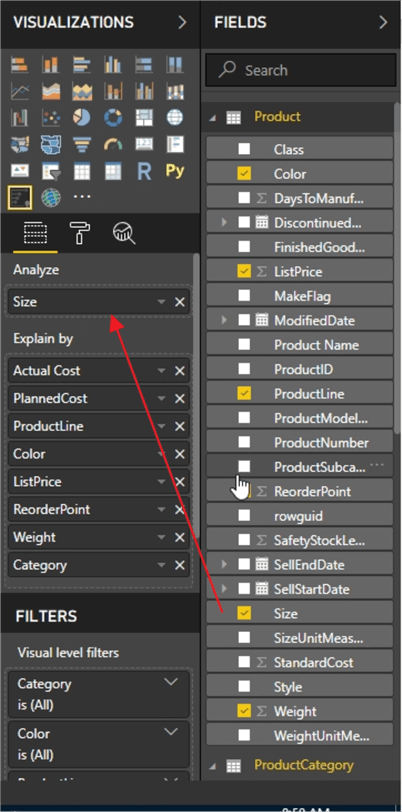The image size is (402, 812).
Task: Tick the Product Name field checkbox
Action: [x=244, y=345]
